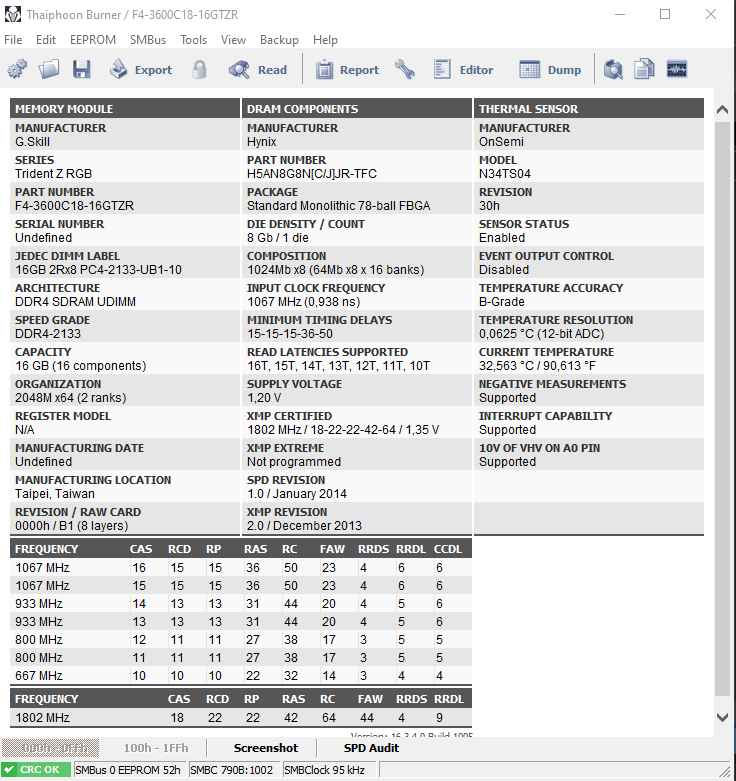The image size is (736, 781).
Task: Open the Tools menu
Action: point(193,40)
